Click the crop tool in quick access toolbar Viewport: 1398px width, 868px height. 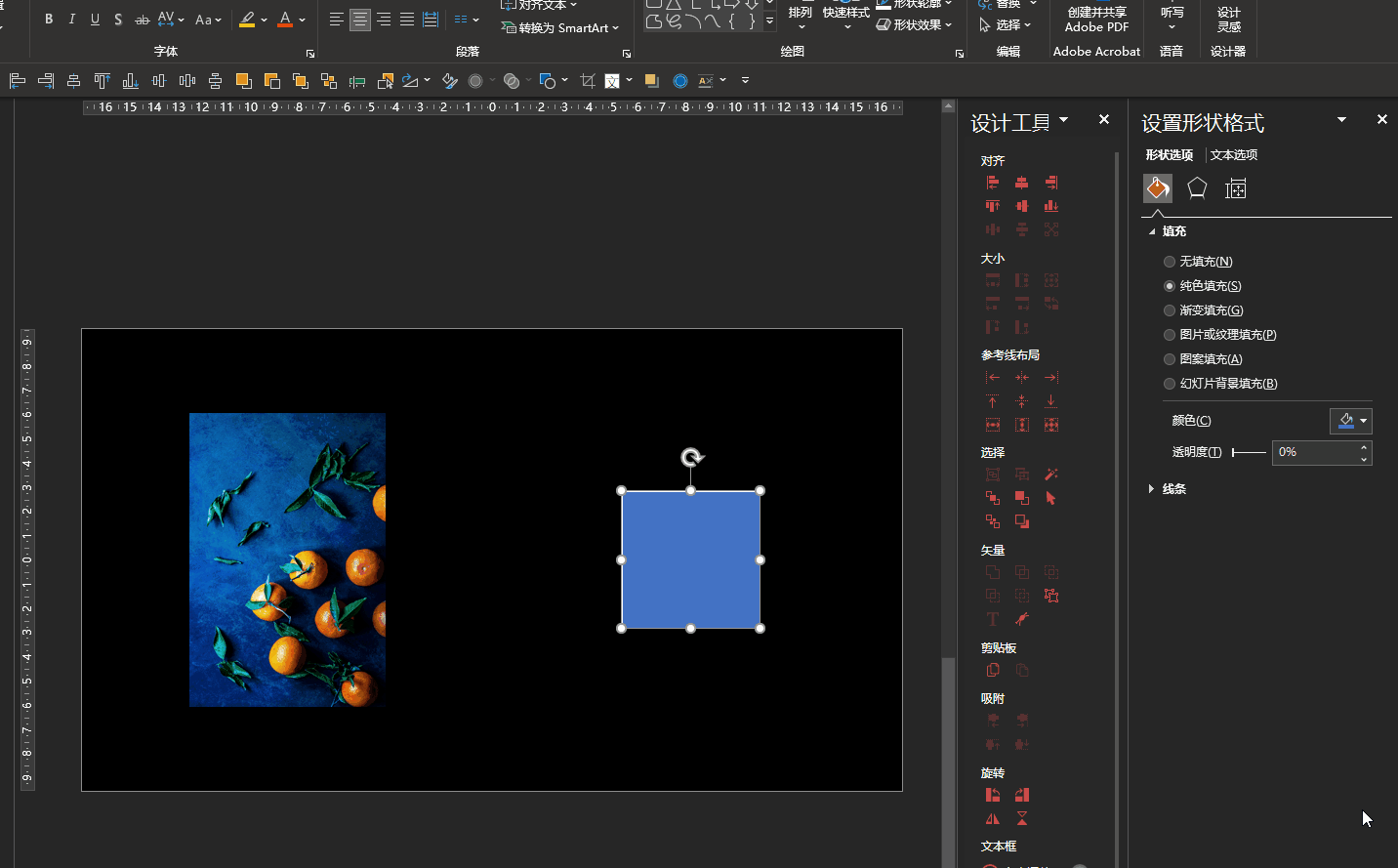588,81
